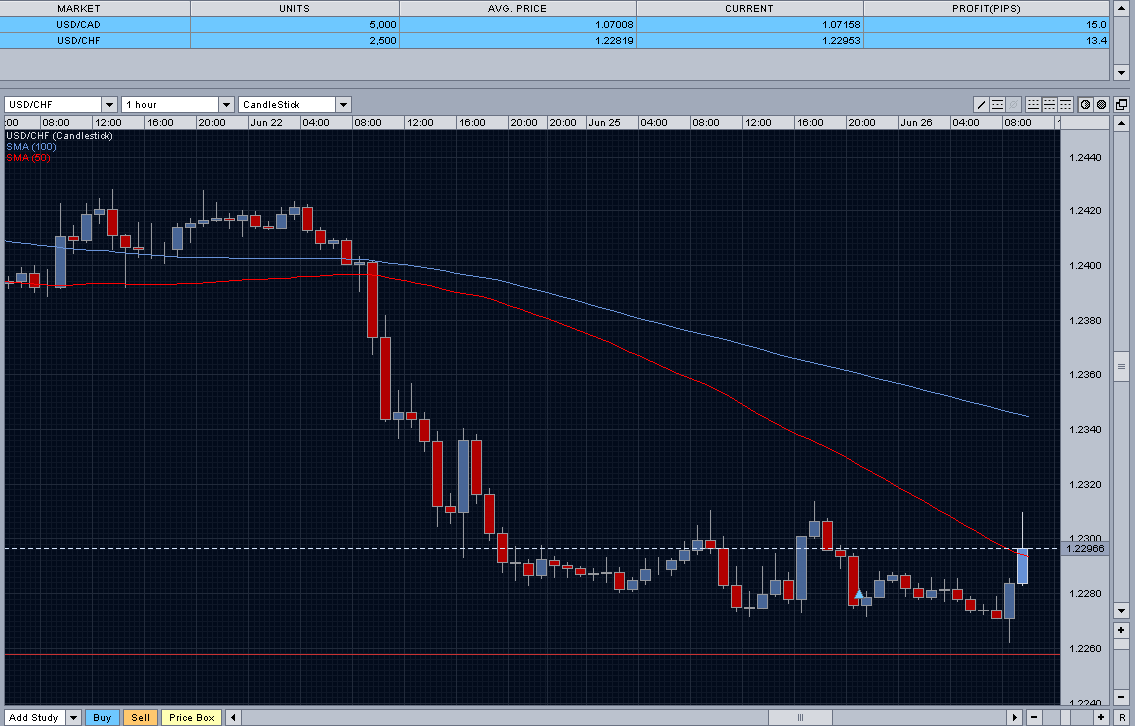Click the Jun 22 date label
1135x726 pixels.
pos(266,122)
